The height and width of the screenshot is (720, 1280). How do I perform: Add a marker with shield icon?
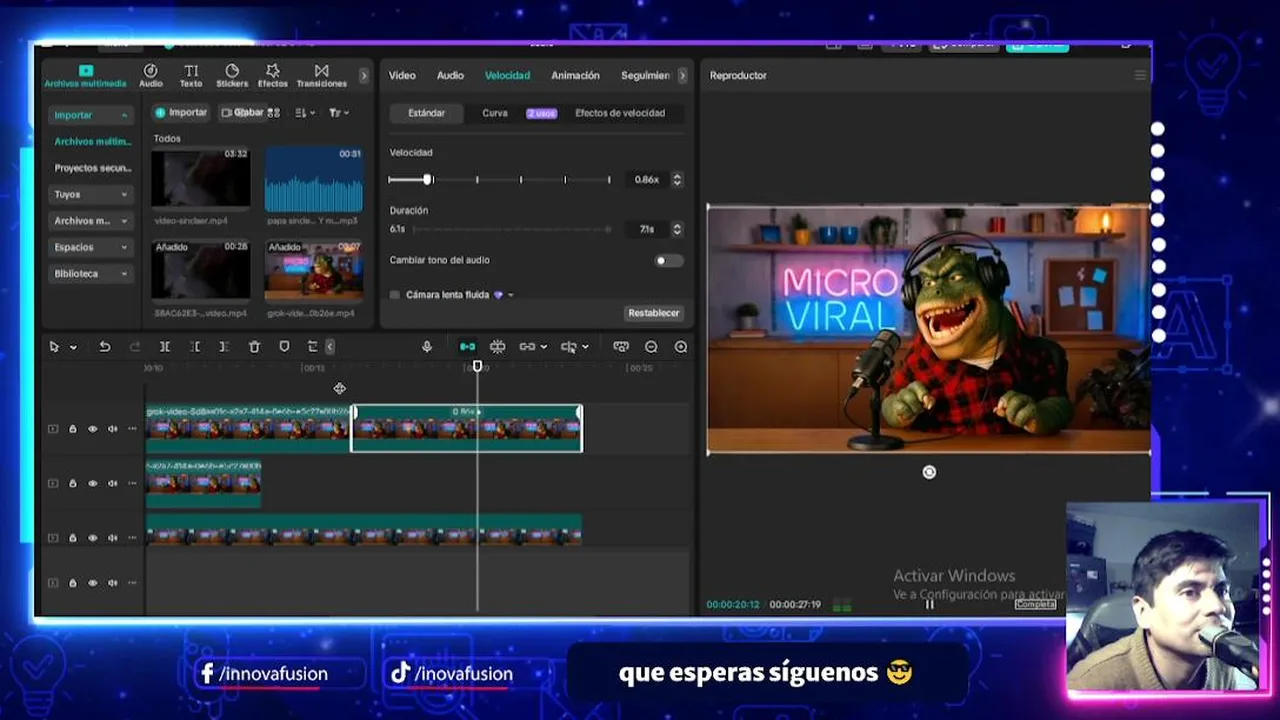tap(284, 347)
